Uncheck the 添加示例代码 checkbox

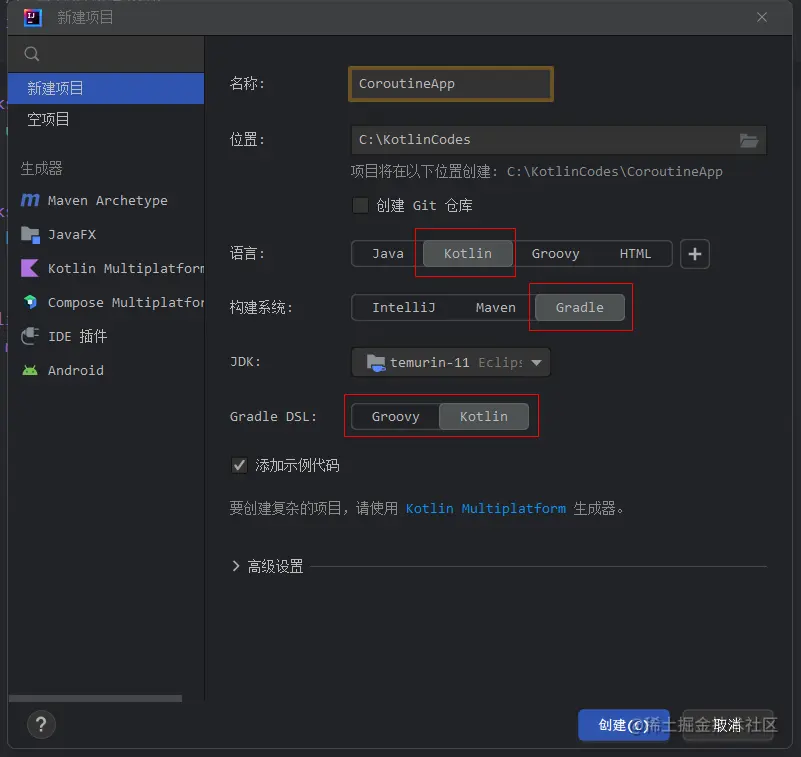tap(239, 465)
